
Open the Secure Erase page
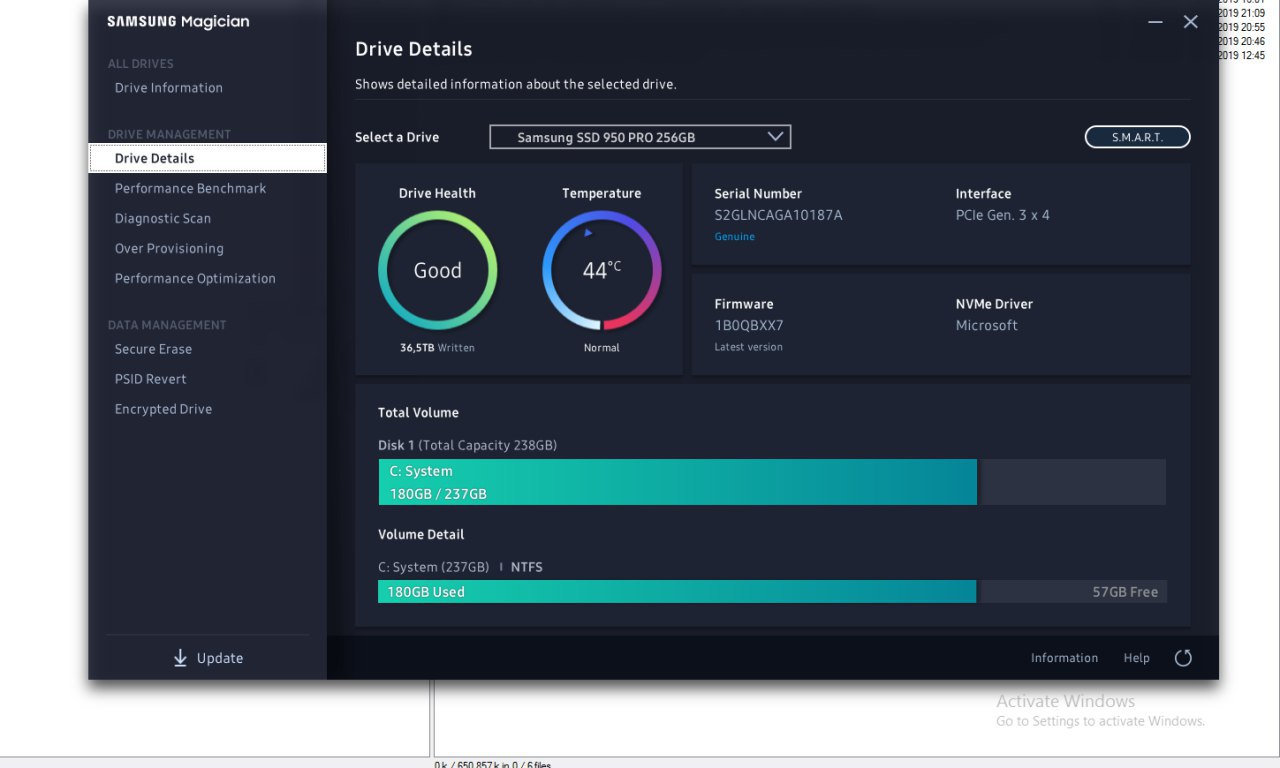[x=153, y=349]
